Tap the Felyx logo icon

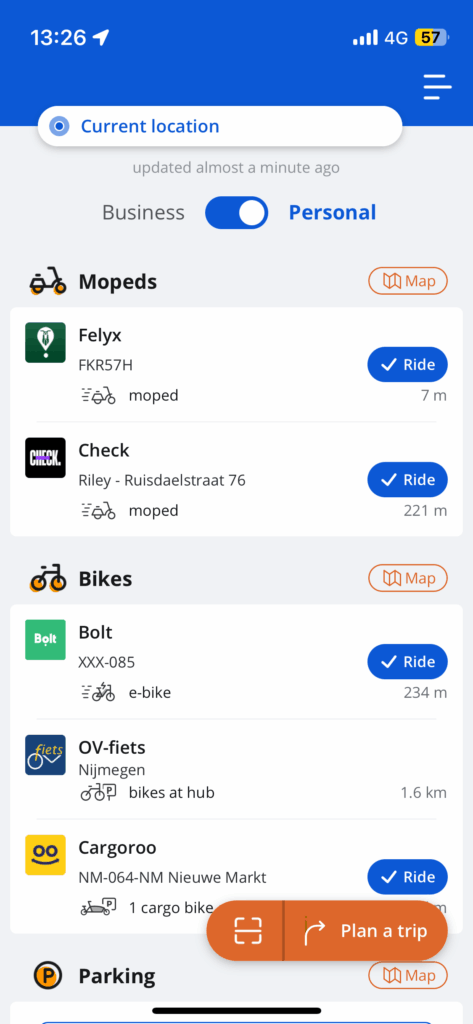[x=45, y=342]
